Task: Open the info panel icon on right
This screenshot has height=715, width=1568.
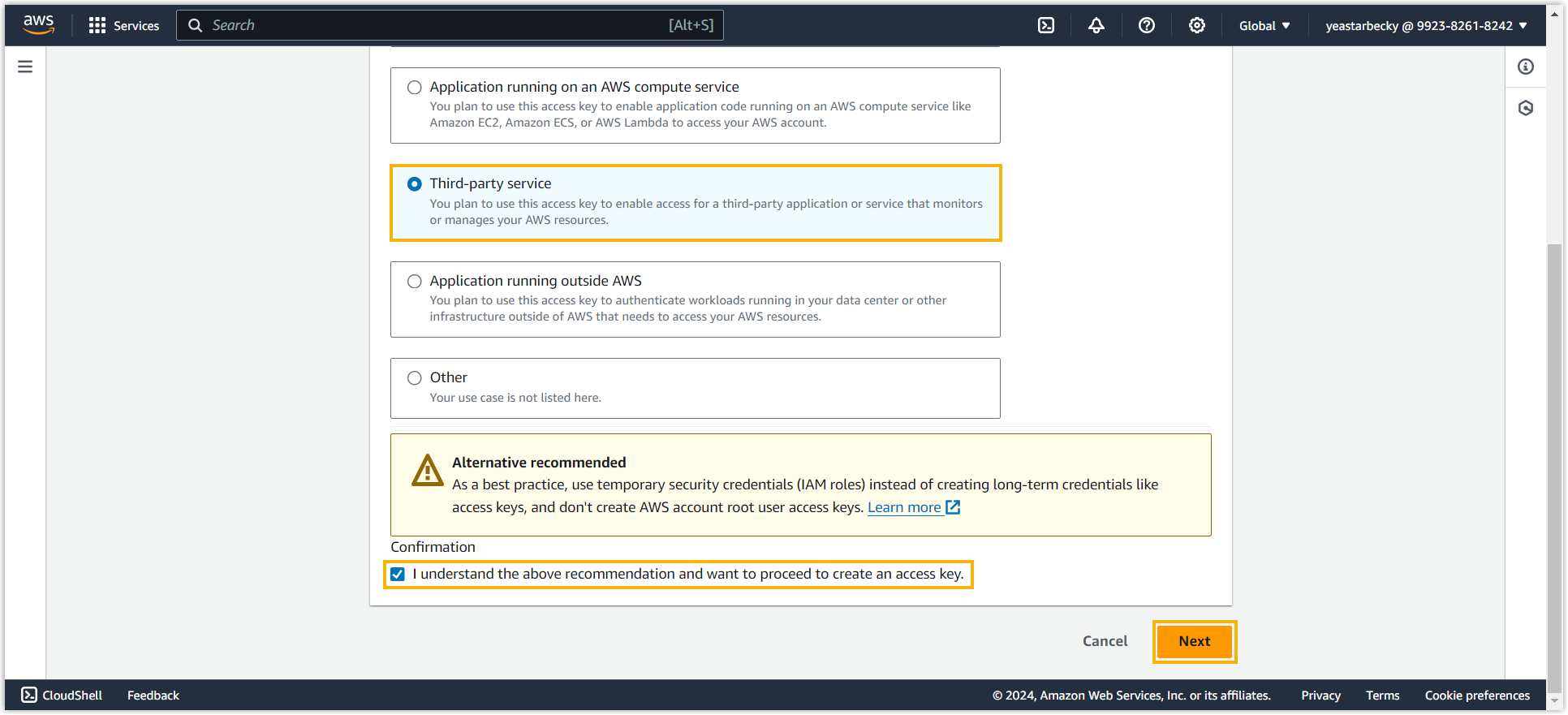Action: [1526, 67]
